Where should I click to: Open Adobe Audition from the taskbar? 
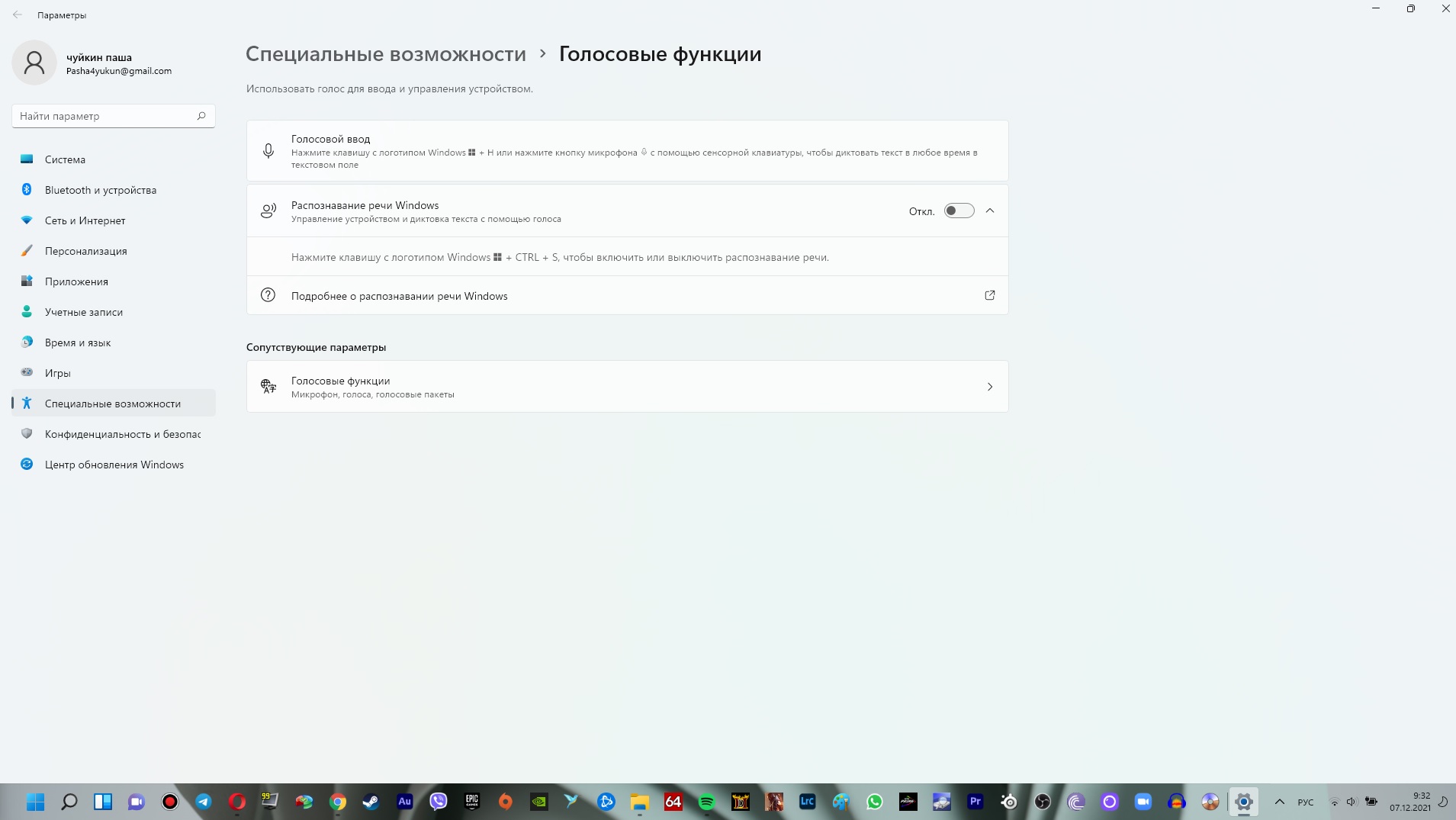tap(404, 802)
